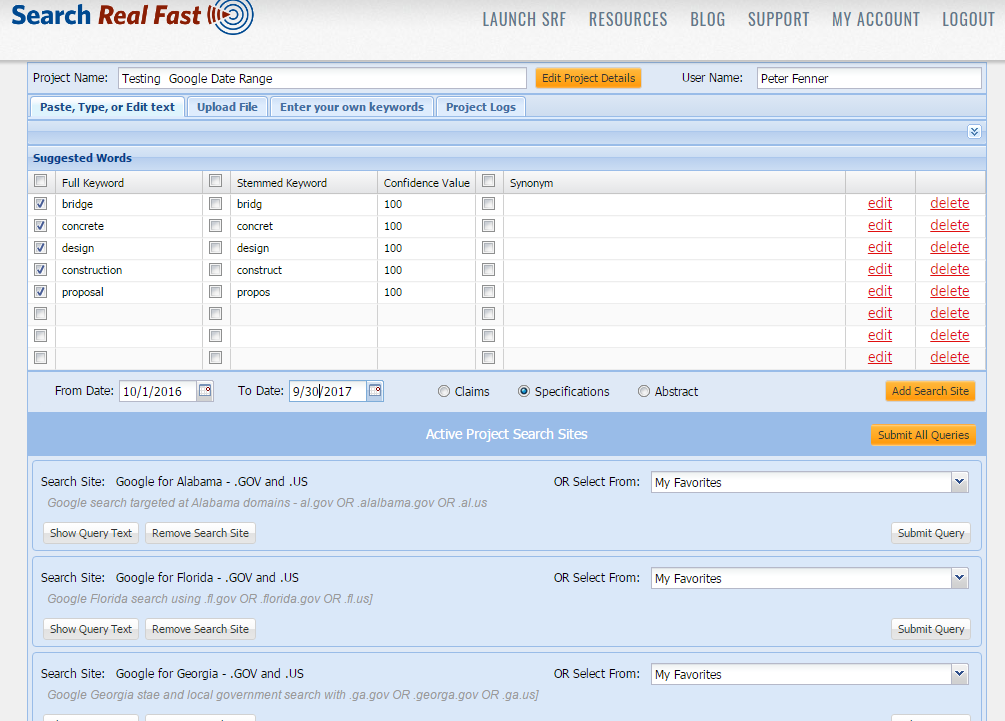This screenshot has width=1005, height=721.
Task: Toggle select-all Full Keyword header checkbox
Action: (x=40, y=181)
